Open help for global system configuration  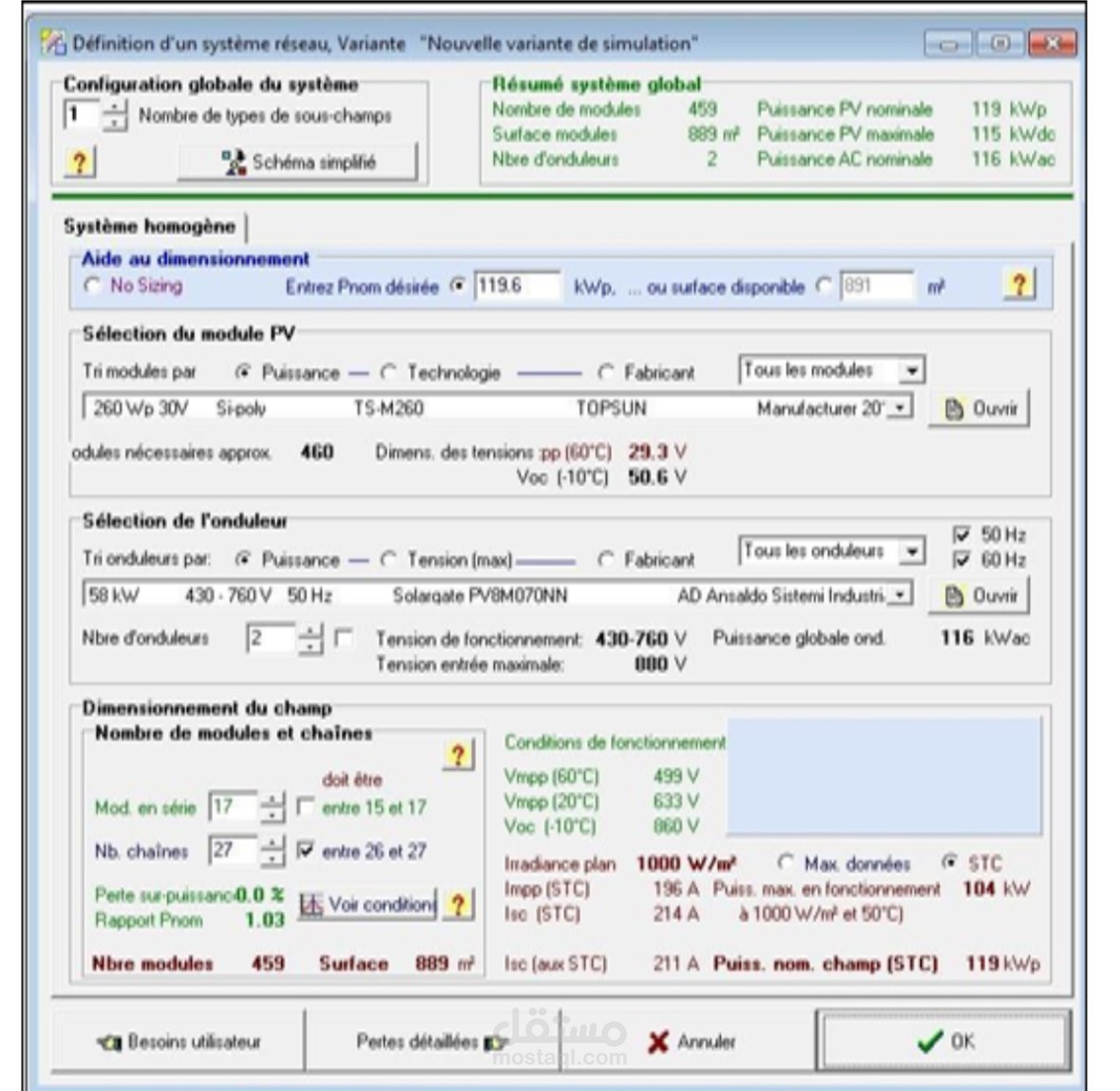pyautogui.click(x=80, y=163)
